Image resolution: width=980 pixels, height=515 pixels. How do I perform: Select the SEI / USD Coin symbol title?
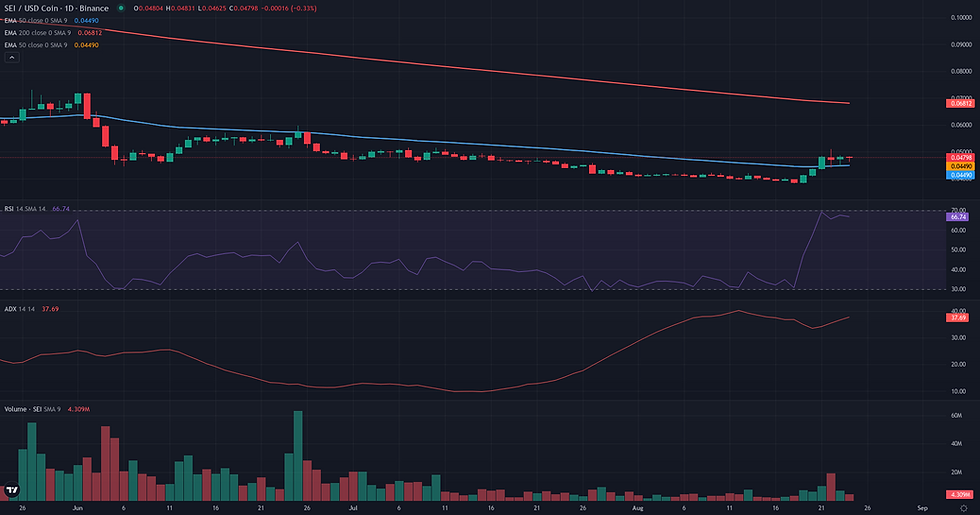coord(56,8)
